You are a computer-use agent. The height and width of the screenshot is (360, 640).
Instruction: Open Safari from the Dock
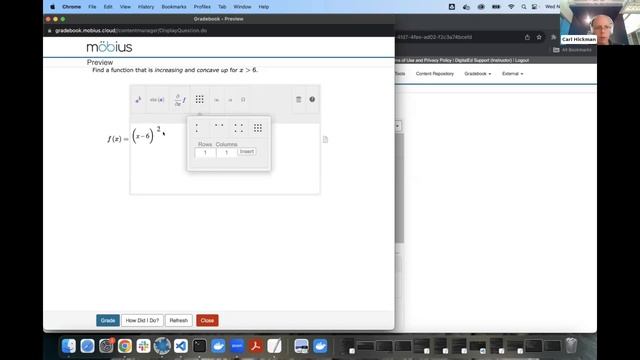pyautogui.click(x=87, y=346)
